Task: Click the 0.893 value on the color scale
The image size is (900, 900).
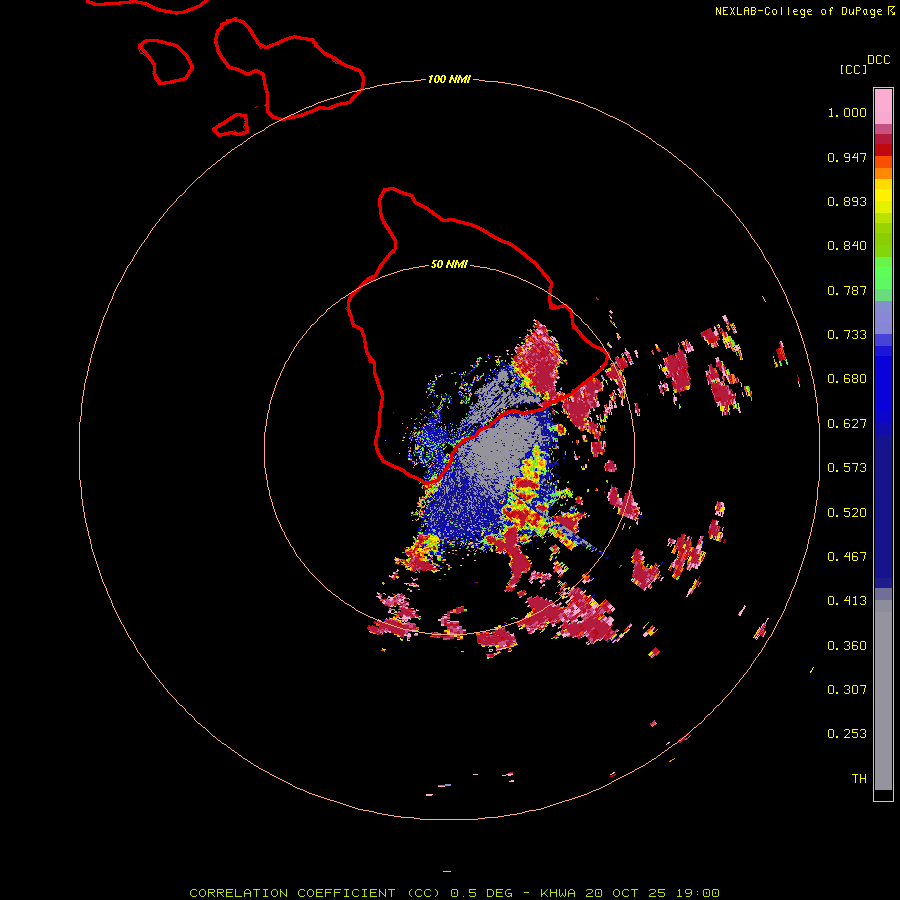Action: point(847,201)
